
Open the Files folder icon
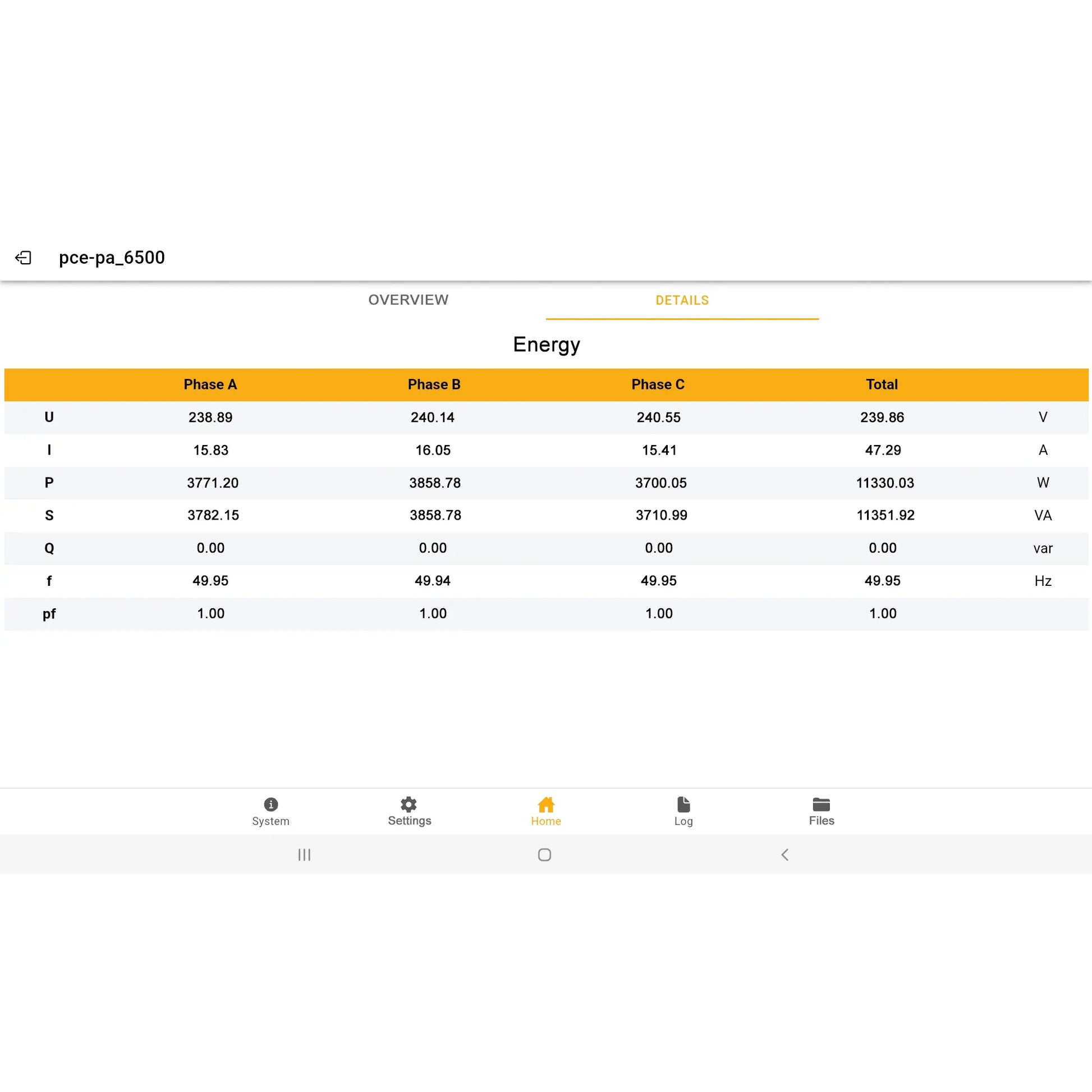coord(822,804)
